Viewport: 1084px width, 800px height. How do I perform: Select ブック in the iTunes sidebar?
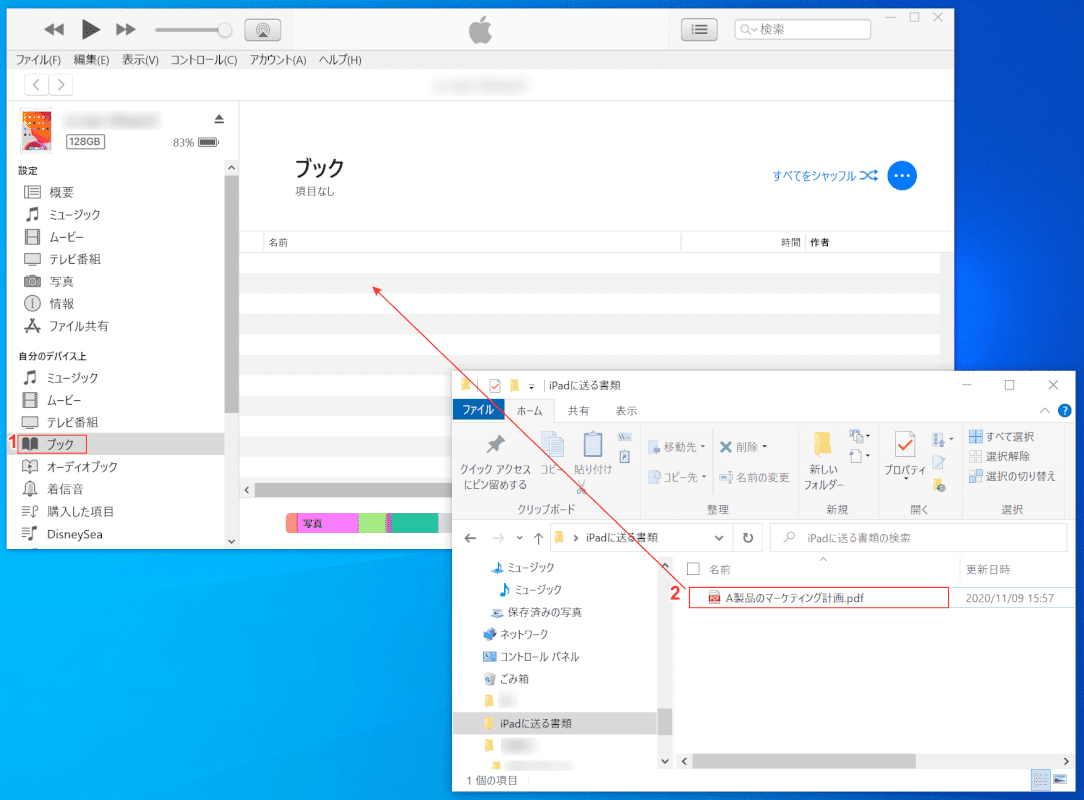pyautogui.click(x=59, y=444)
